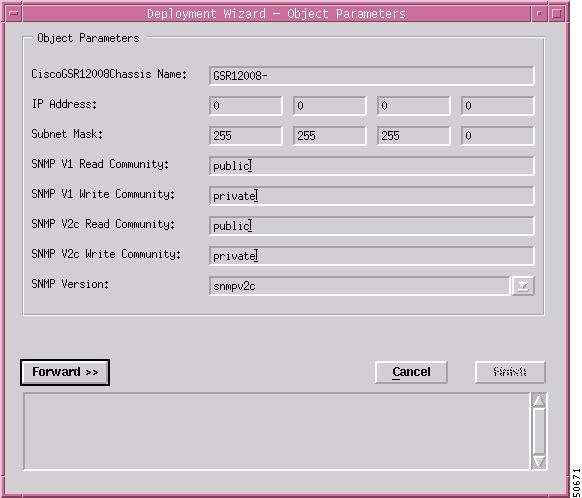Image resolution: width=582 pixels, height=498 pixels.
Task: Click the fourth Subnet Mask octet field
Action: (x=498, y=136)
